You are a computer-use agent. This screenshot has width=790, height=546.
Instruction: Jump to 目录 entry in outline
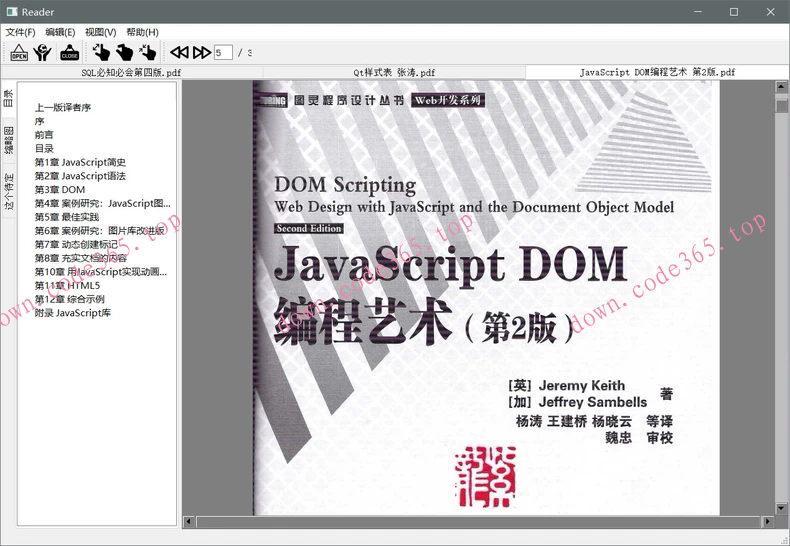tap(44, 148)
